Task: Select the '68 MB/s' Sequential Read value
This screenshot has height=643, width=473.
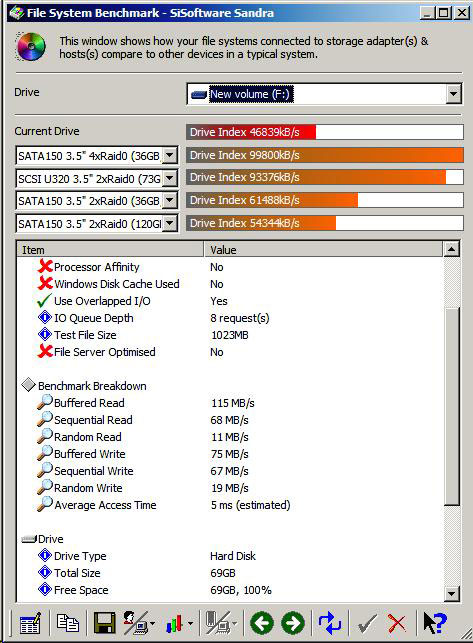Action: coord(229,420)
